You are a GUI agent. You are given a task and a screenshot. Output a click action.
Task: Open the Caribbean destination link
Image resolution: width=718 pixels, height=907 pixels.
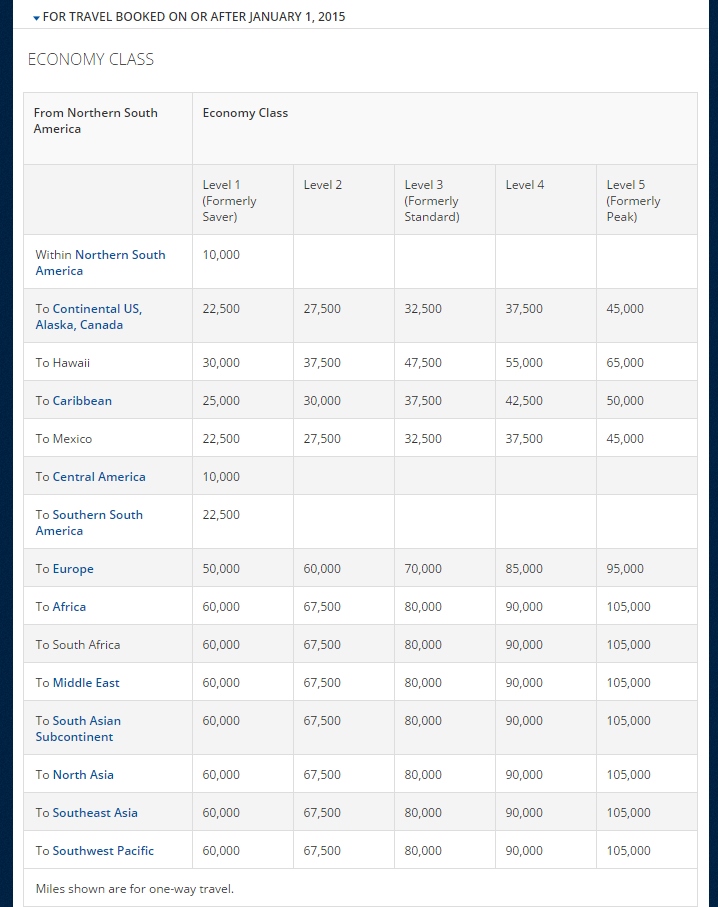tap(82, 400)
